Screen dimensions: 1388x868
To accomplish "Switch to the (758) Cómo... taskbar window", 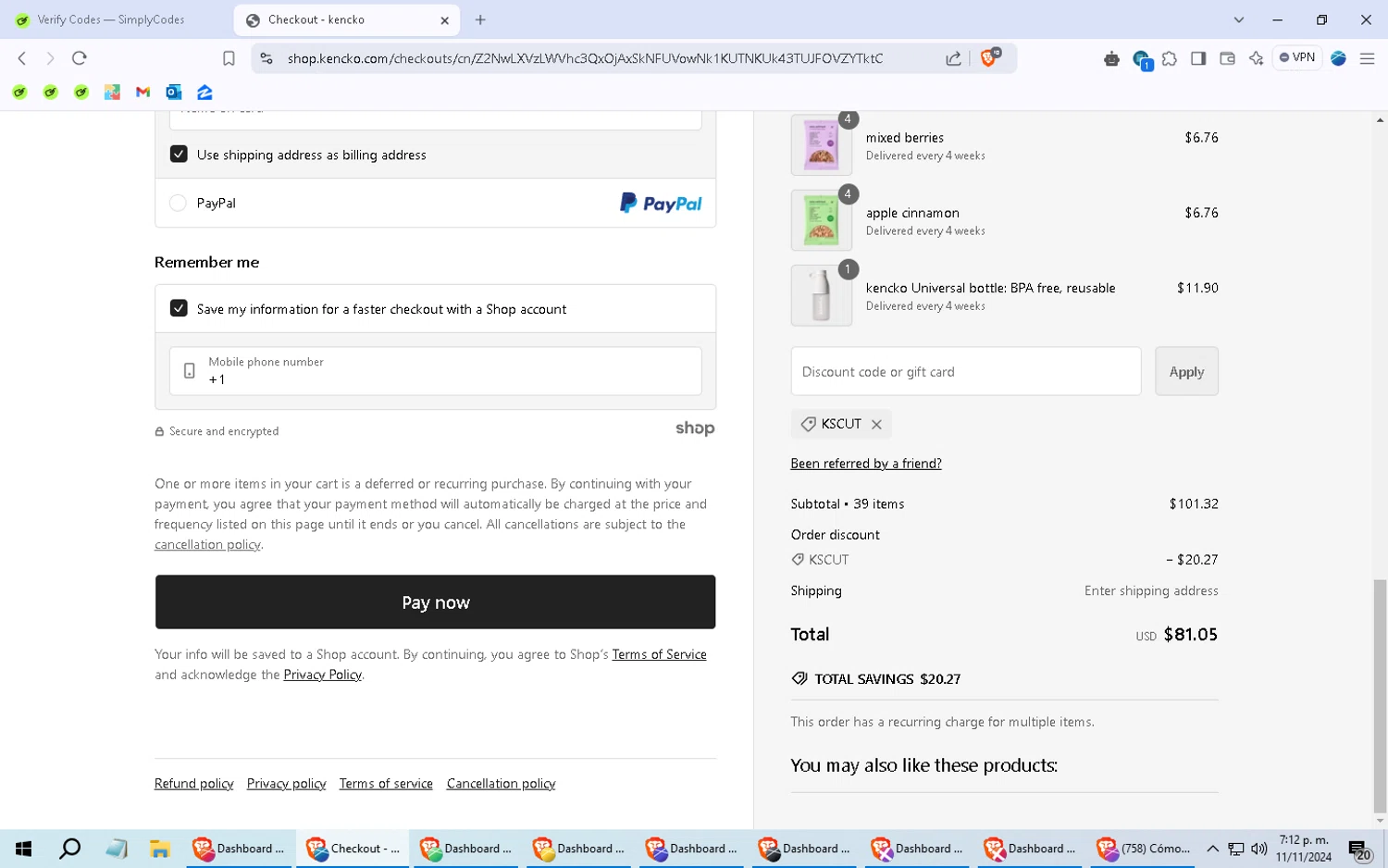I will [x=1145, y=849].
